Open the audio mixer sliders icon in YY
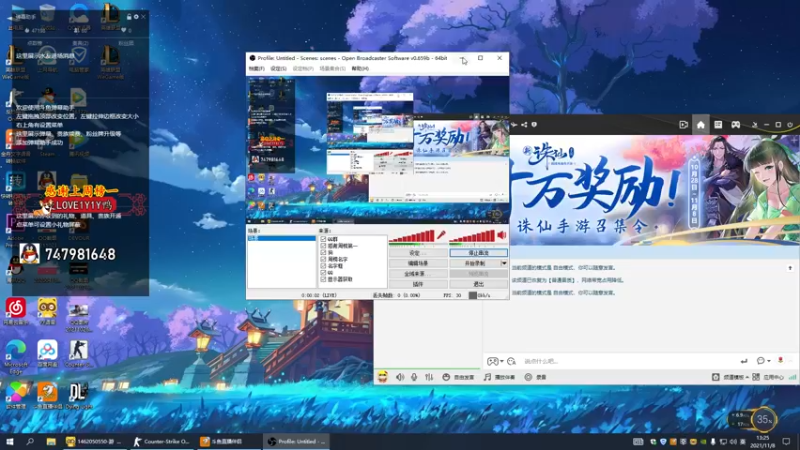This screenshot has height=450, width=800. (x=429, y=377)
